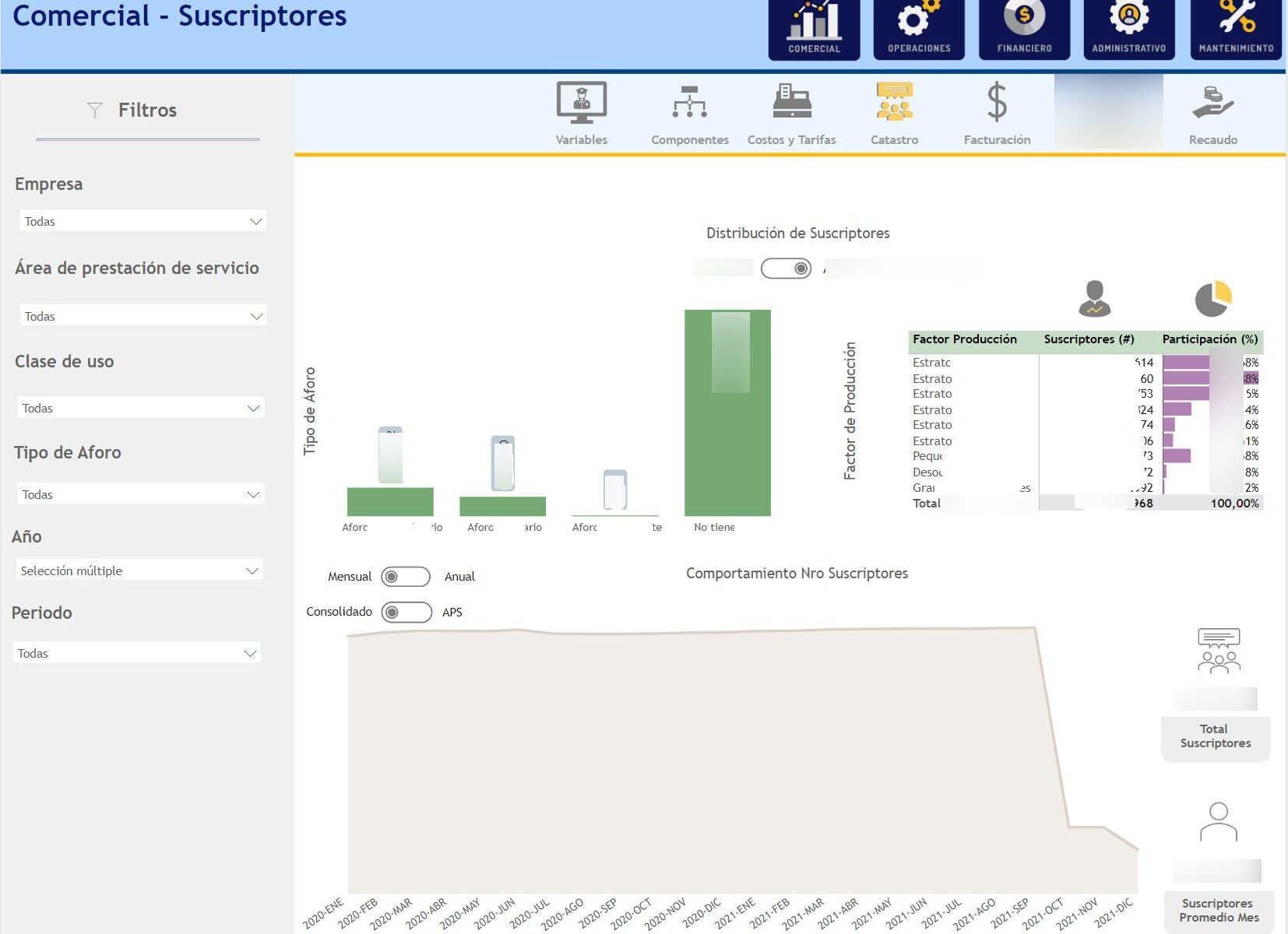Expand the Año Selección múltiple dropdown

139,571
